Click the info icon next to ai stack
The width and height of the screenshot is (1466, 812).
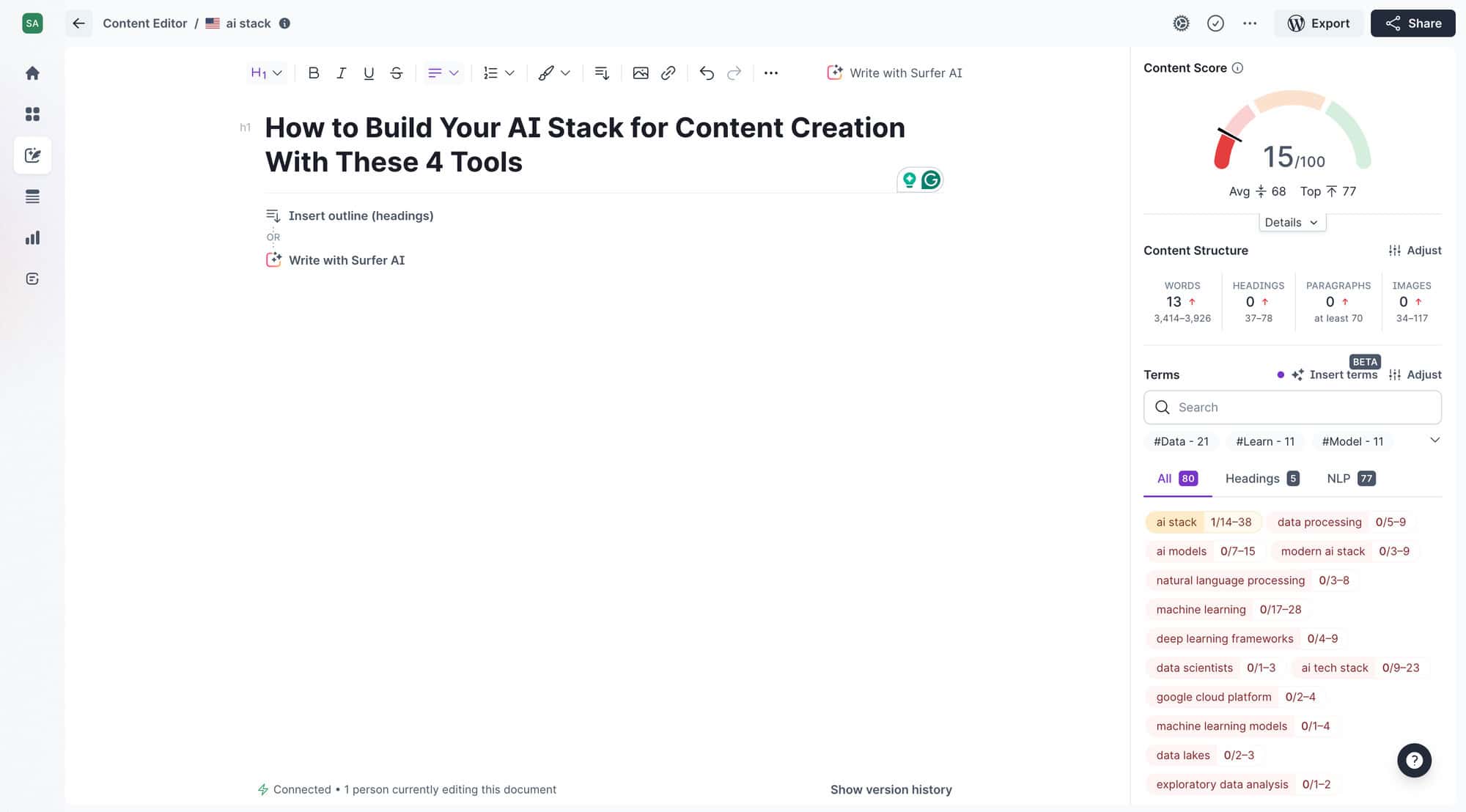[x=284, y=23]
